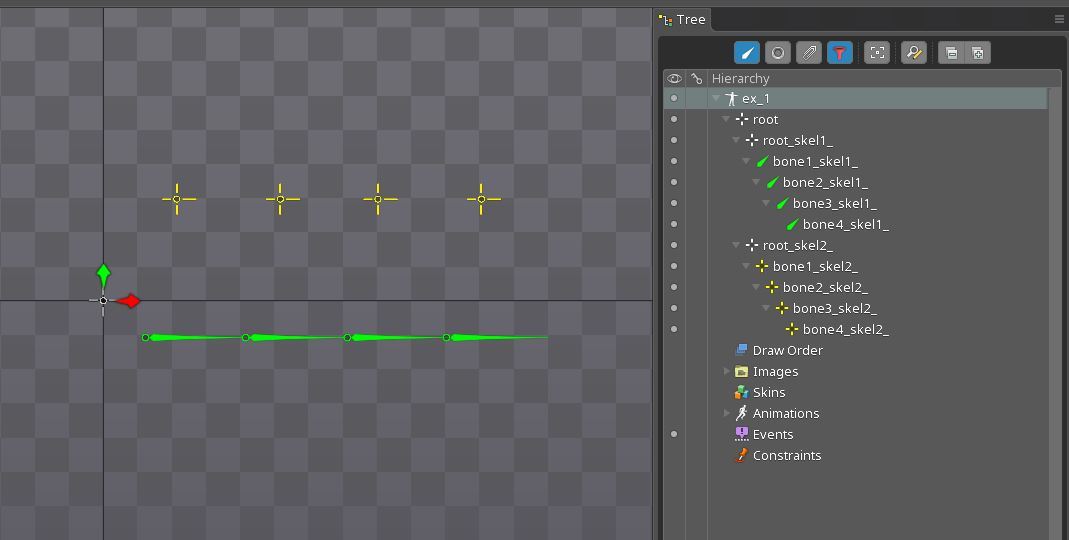
Task: Select the root_skel2_ row label
Action: 798,245
